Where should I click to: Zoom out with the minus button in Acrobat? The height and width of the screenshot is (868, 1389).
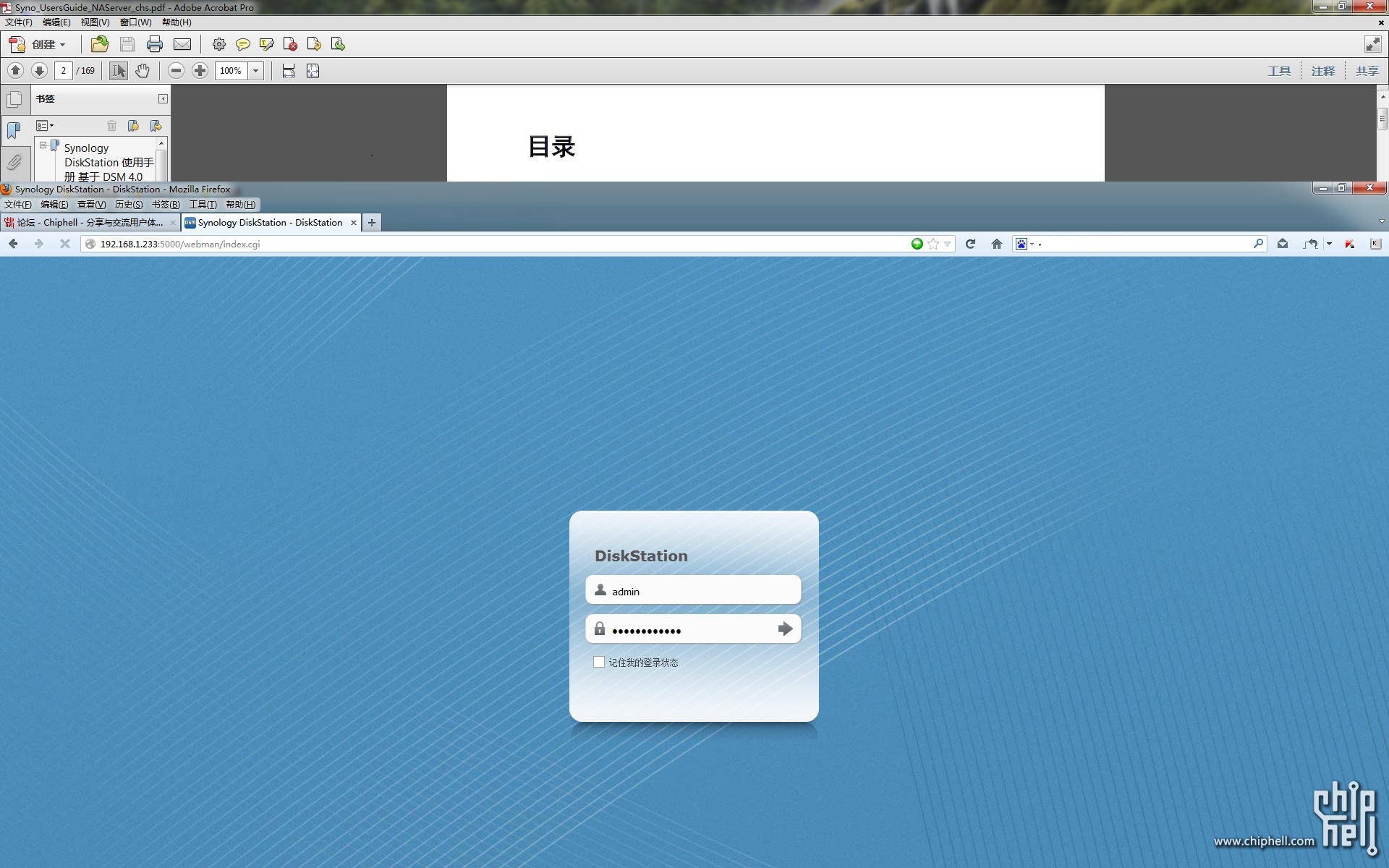pyautogui.click(x=176, y=70)
